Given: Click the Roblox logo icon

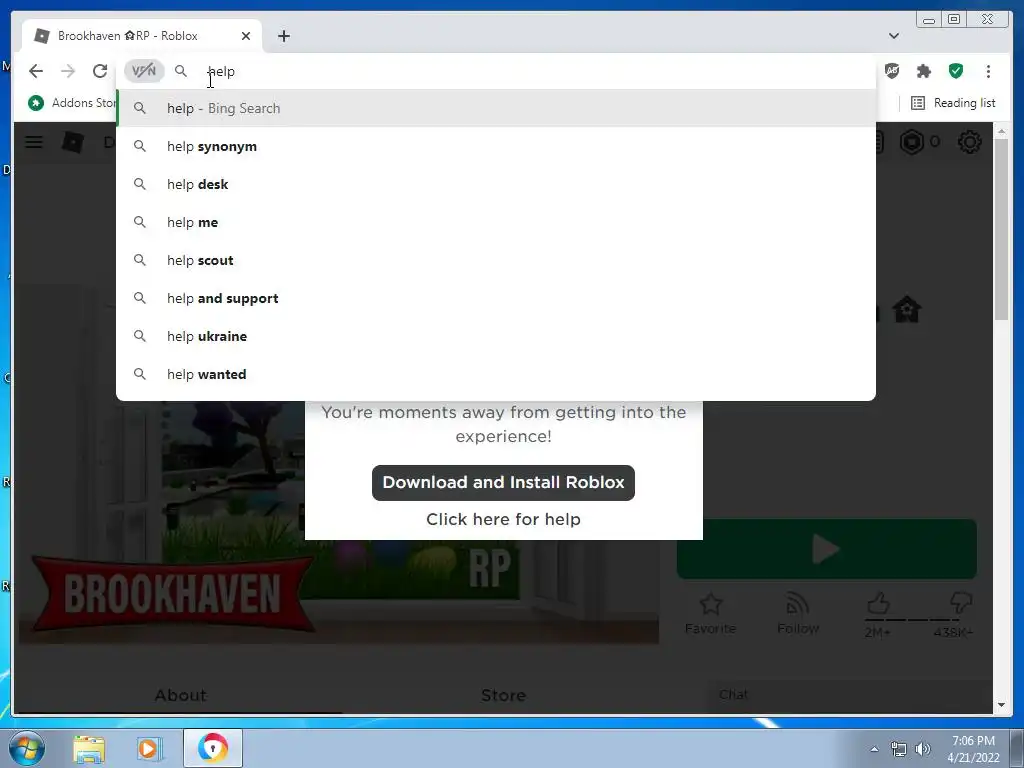Looking at the screenshot, I should point(72,142).
